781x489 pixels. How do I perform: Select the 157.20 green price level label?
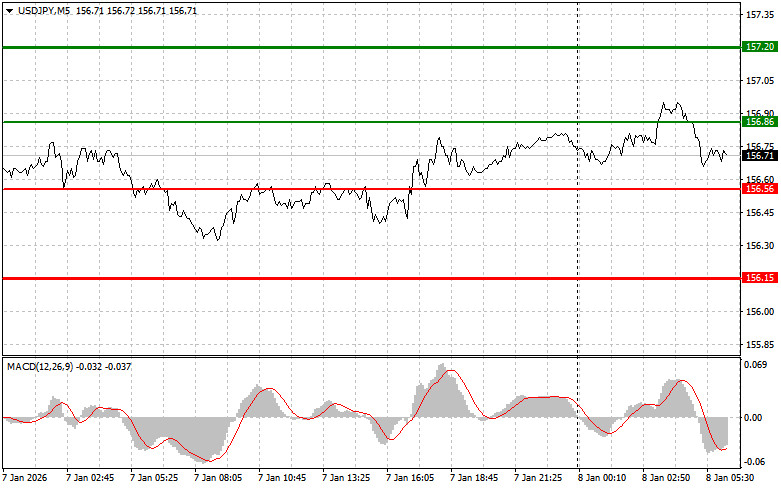pos(760,47)
